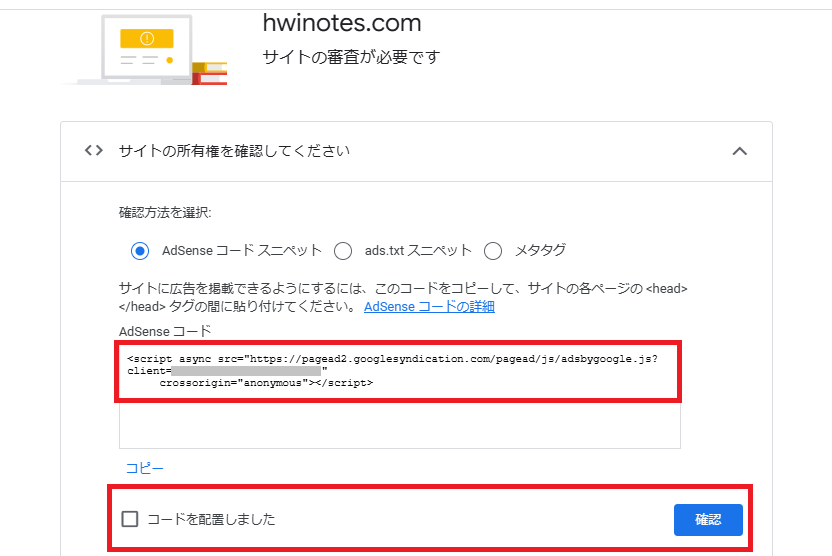Choose the メタタグ radio option
Viewport: 832px width, 556px height.
(x=493, y=251)
